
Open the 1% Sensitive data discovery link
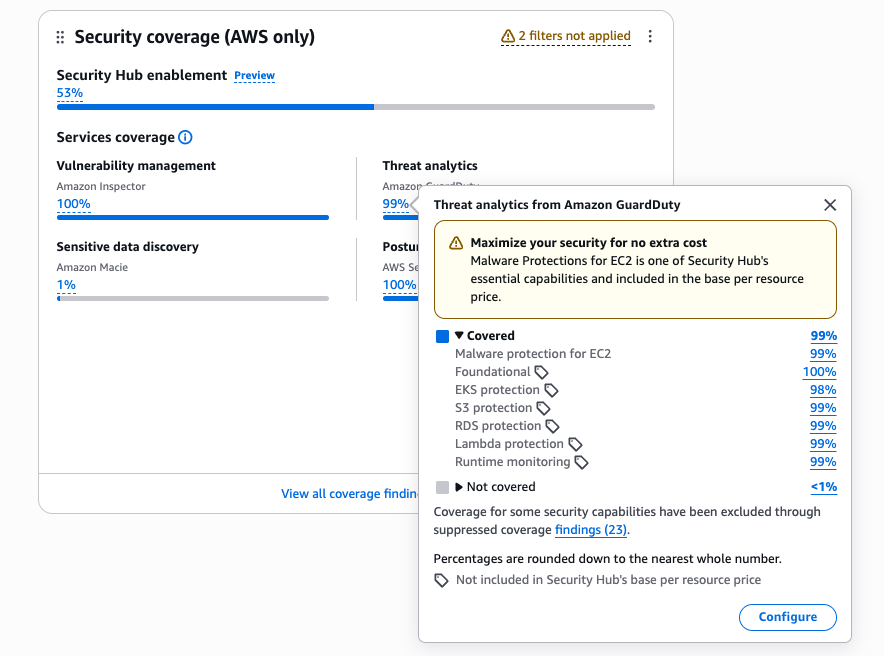pyautogui.click(x=66, y=285)
